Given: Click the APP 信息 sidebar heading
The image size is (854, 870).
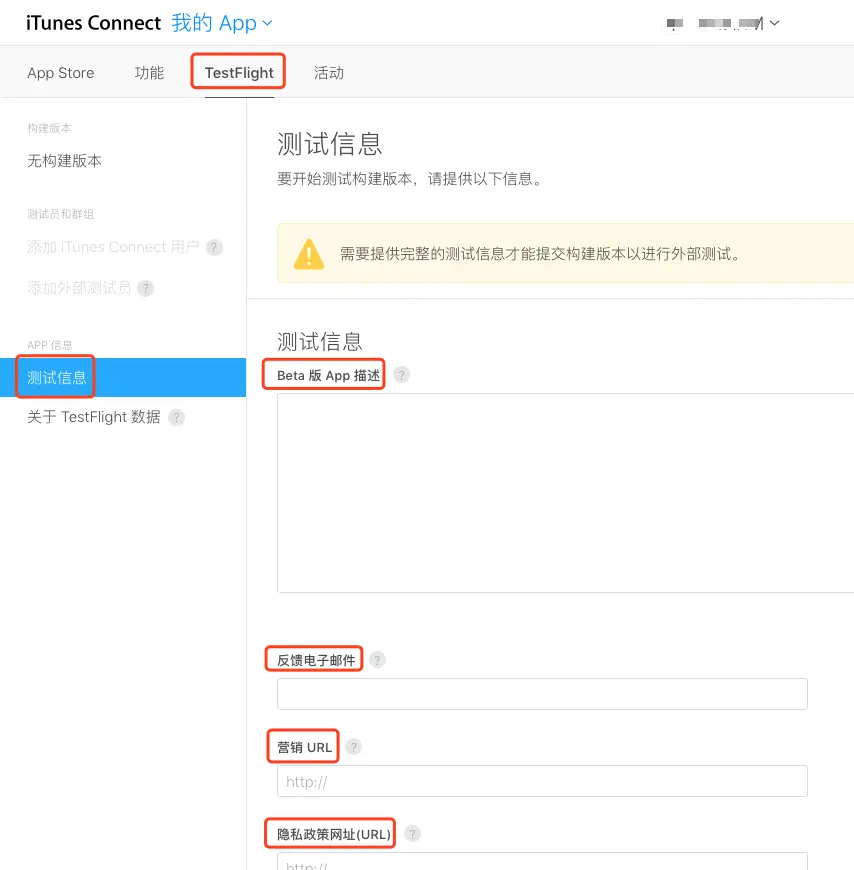Looking at the screenshot, I should [49, 345].
